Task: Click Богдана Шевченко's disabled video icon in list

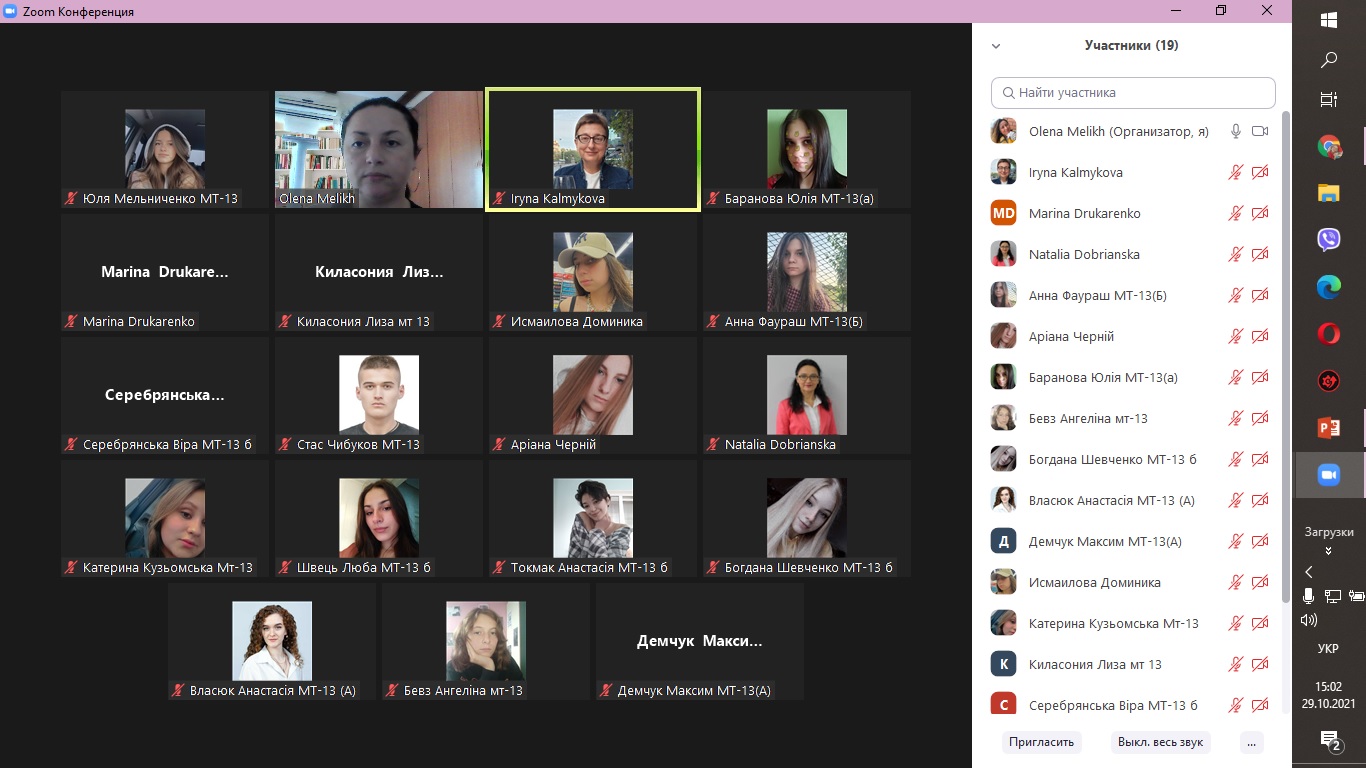Action: [x=1260, y=459]
